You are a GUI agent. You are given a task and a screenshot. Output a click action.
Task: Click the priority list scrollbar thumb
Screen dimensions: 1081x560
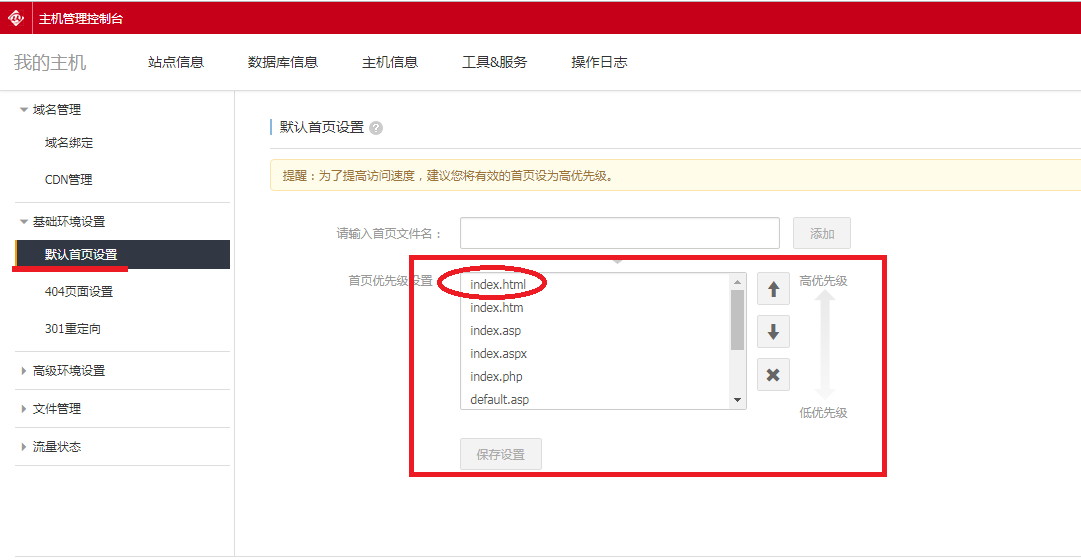(737, 319)
